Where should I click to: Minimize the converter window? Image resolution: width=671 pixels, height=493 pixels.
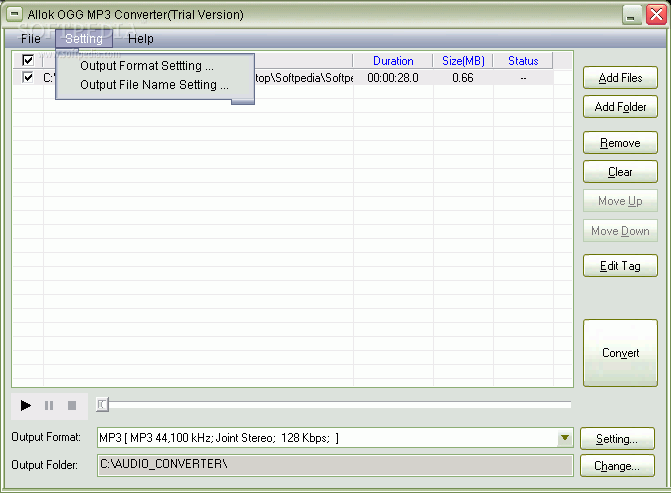click(x=631, y=15)
